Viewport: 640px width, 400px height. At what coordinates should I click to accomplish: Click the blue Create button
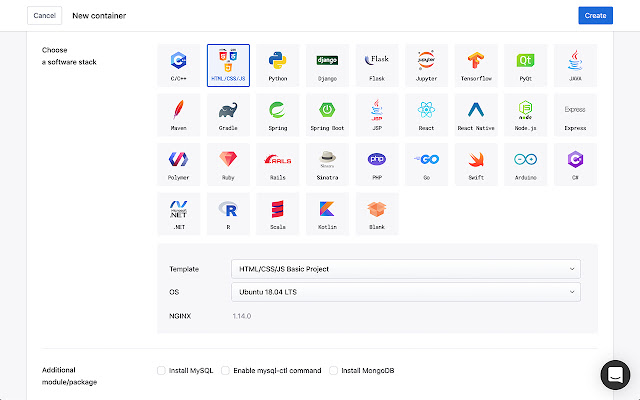pyautogui.click(x=596, y=16)
